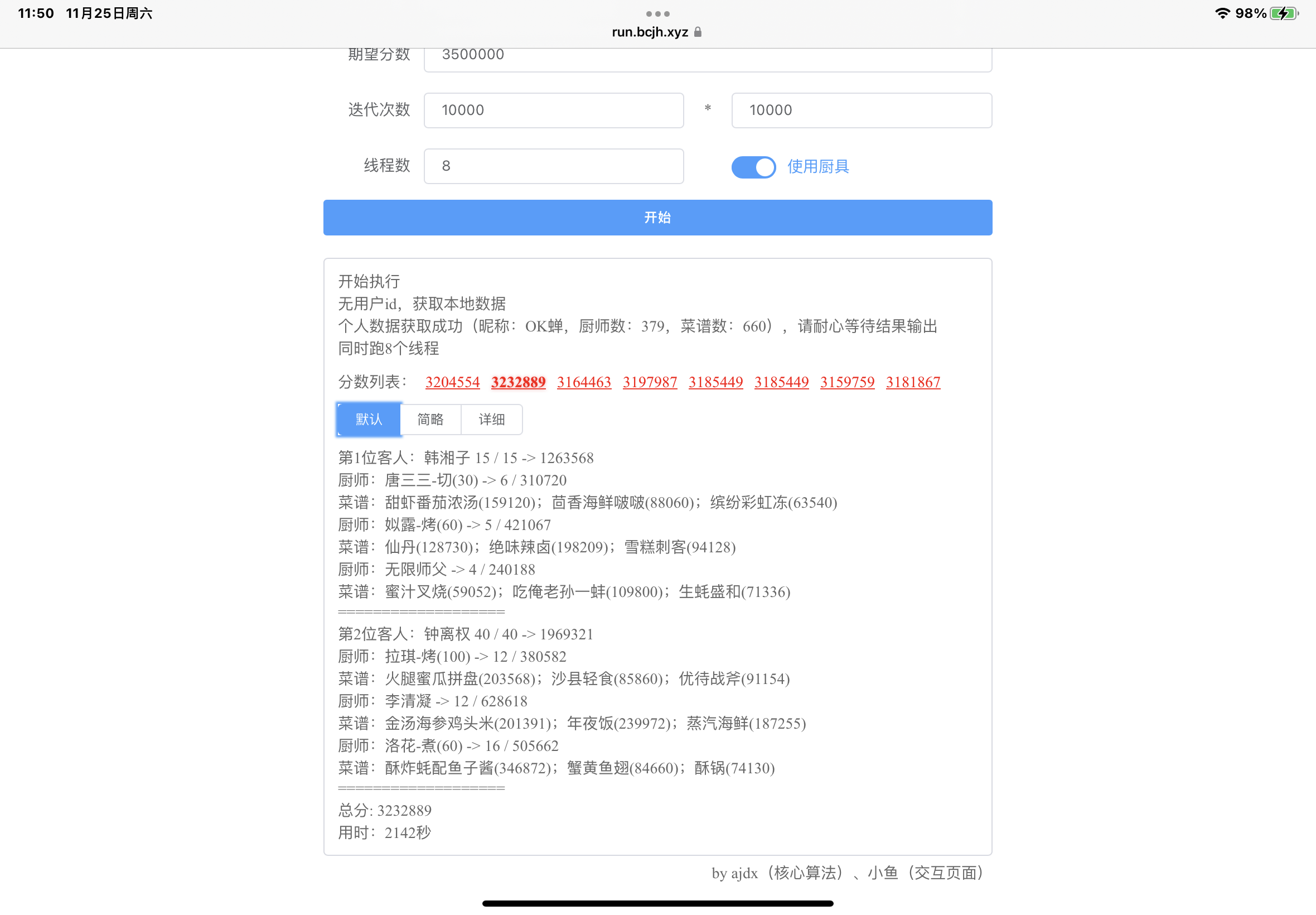Switch to the 默认 view tab
Image resolution: width=1316 pixels, height=915 pixels.
[369, 419]
